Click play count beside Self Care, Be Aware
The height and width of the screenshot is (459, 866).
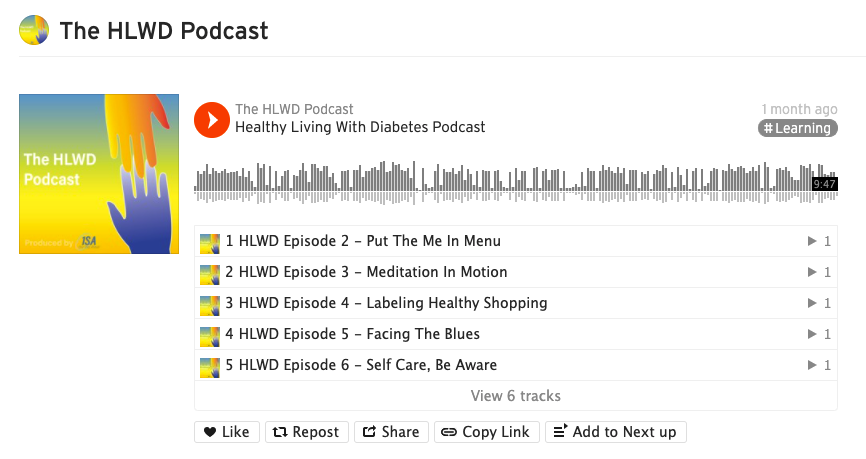[x=820, y=366]
